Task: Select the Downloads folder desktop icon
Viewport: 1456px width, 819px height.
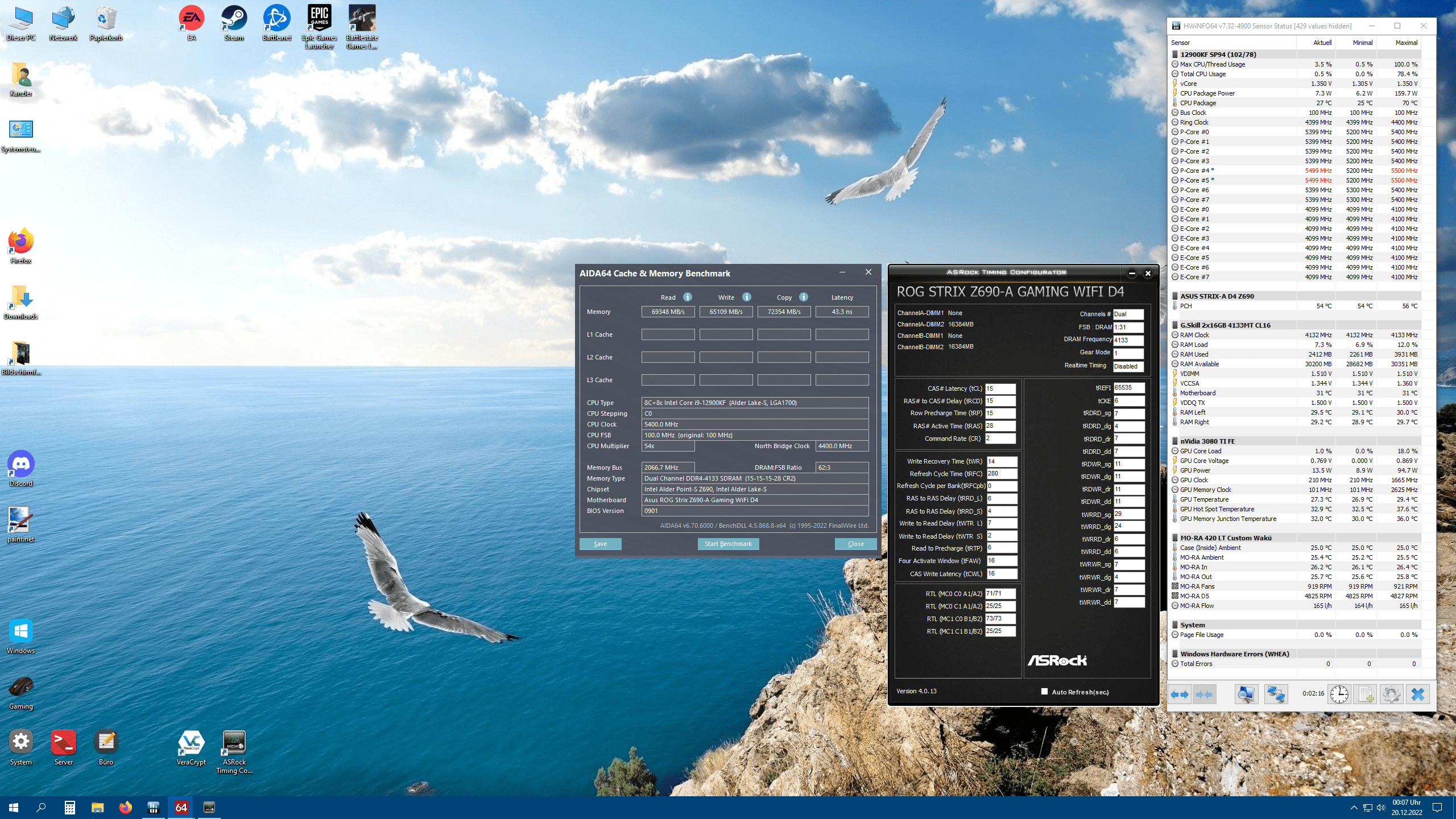Action: click(21, 301)
